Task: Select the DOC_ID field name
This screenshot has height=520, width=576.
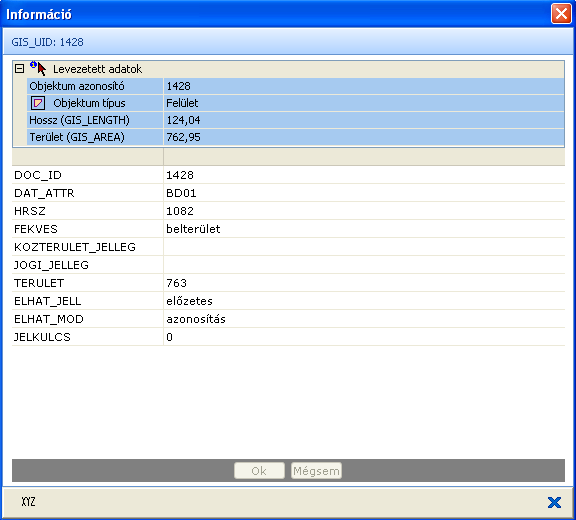Action: coord(38,175)
